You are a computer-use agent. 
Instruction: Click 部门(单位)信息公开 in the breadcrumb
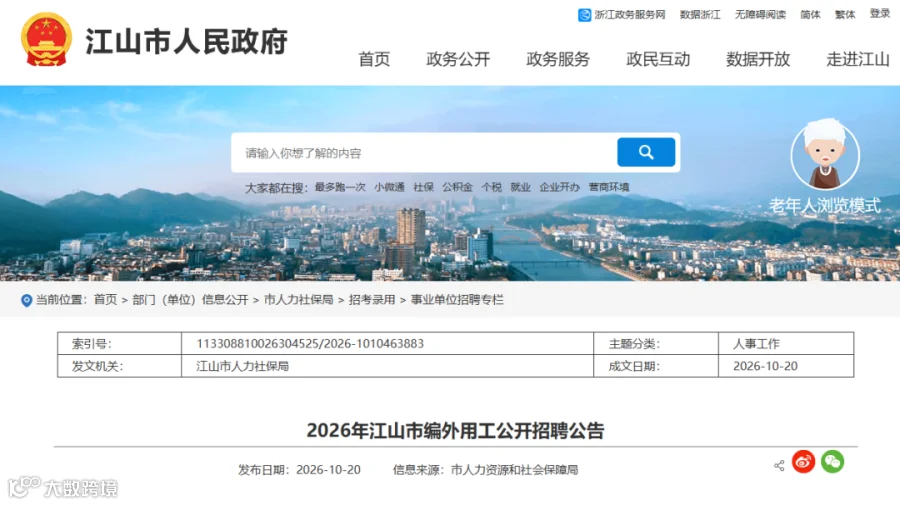click(x=190, y=300)
